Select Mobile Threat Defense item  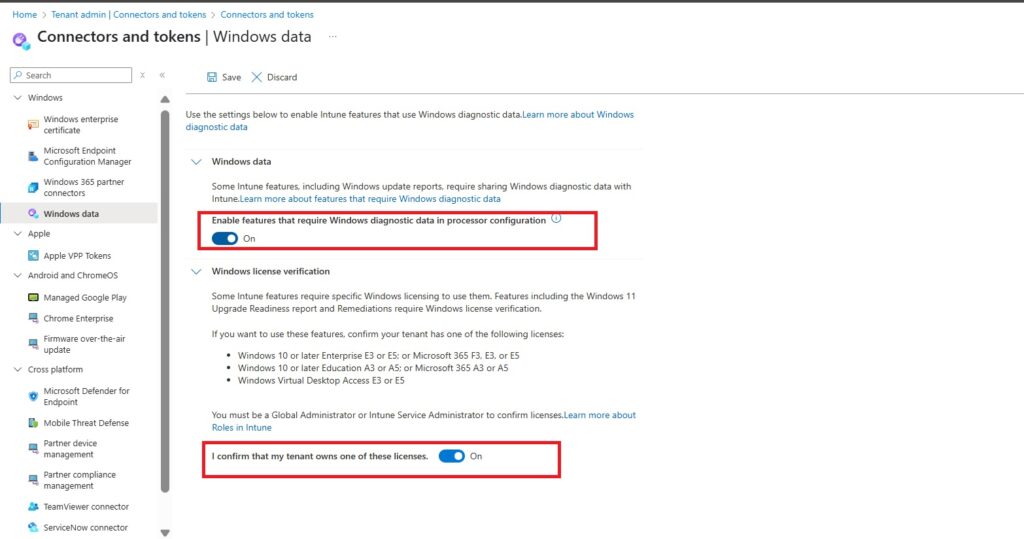point(86,423)
